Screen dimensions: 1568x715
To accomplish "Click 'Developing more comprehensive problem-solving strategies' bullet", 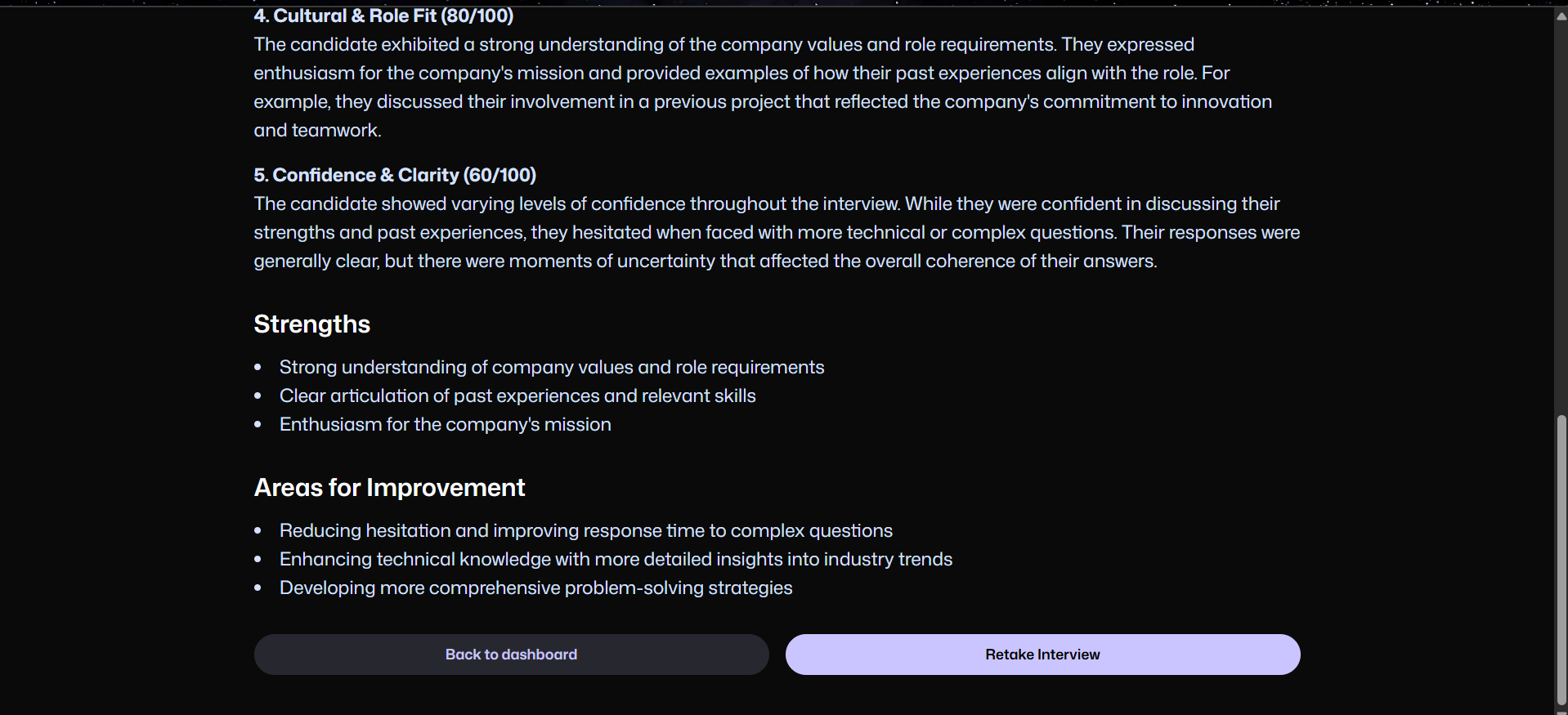I will click(x=535, y=588).
